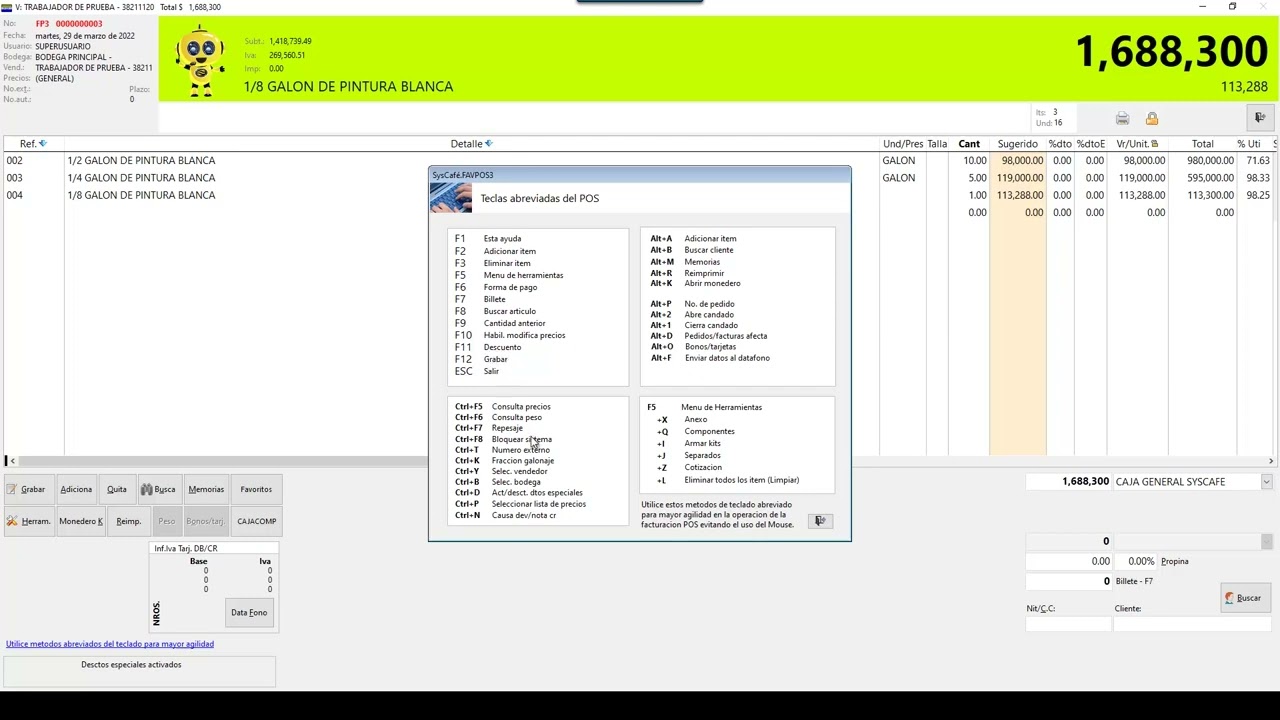The image size is (1280, 720).
Task: Click the Total column header
Action: click(x=1202, y=144)
